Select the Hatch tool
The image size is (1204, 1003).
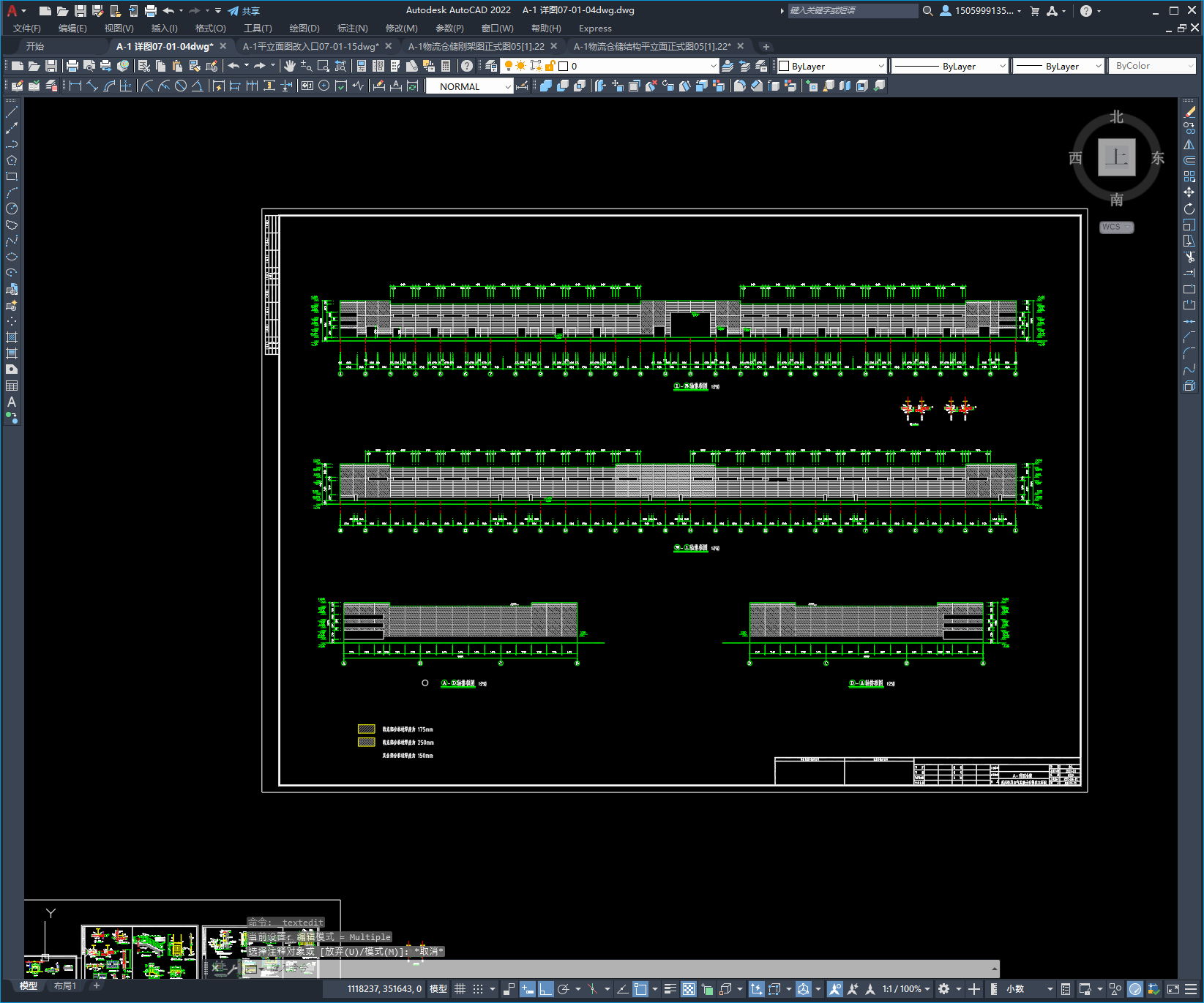(x=12, y=337)
